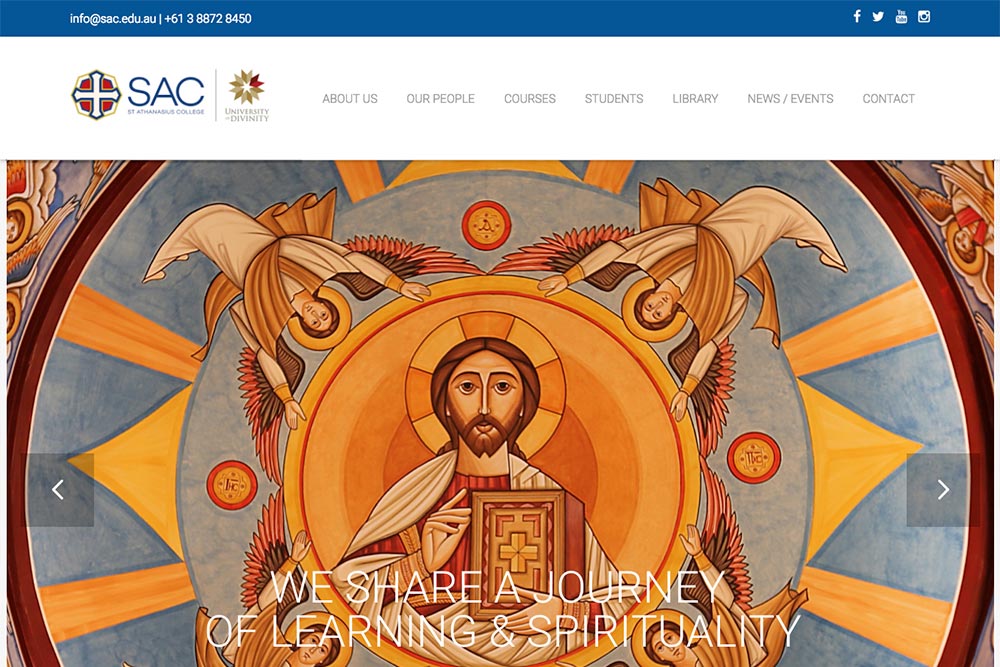Open the Instagram social icon
This screenshot has height=667, width=1000.
click(924, 17)
